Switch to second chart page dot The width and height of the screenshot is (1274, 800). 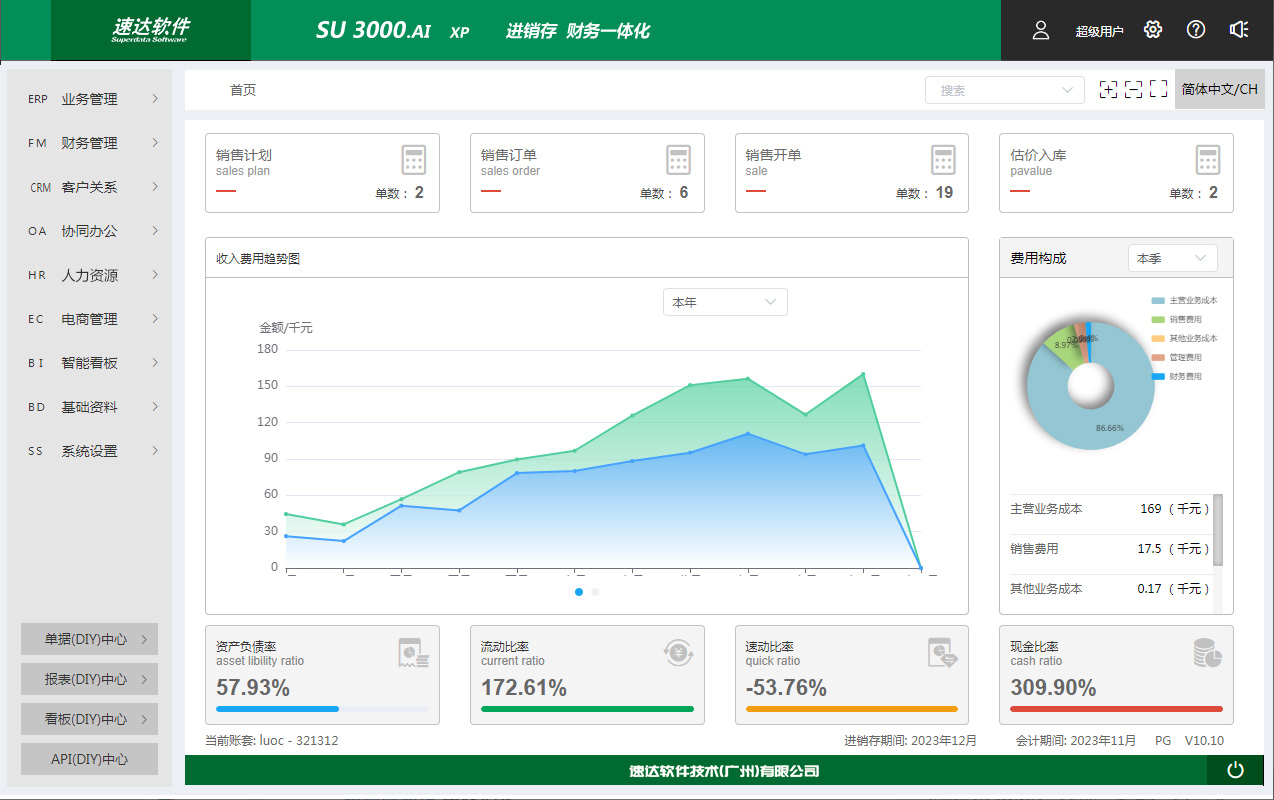click(595, 592)
